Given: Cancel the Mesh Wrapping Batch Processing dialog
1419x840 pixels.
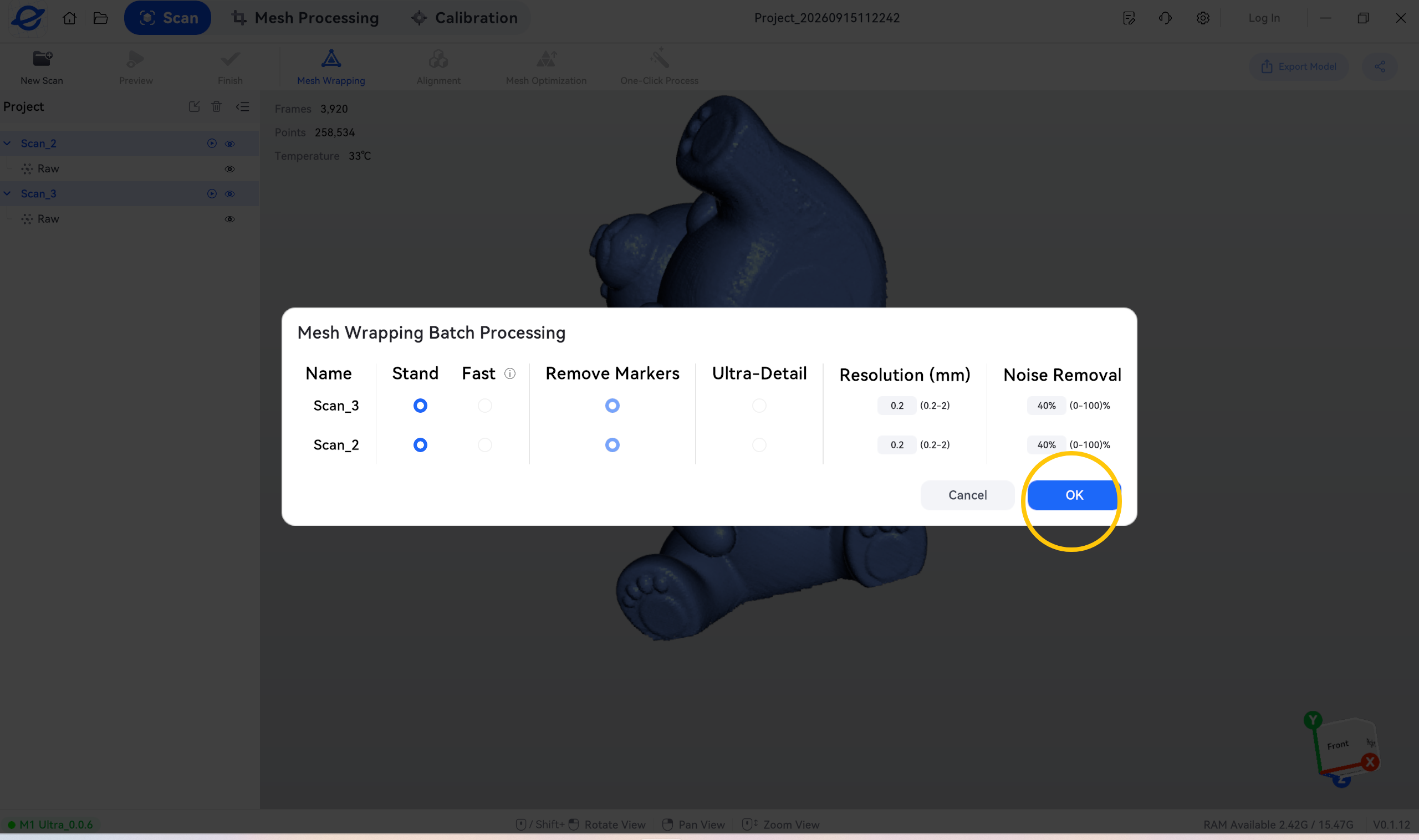Looking at the screenshot, I should coord(967,495).
